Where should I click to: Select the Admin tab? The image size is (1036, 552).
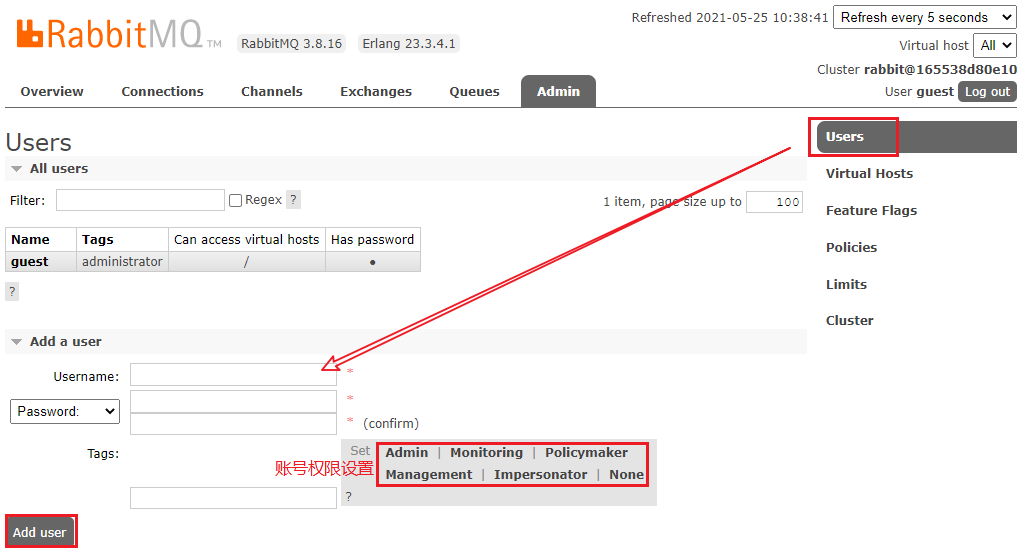click(558, 92)
